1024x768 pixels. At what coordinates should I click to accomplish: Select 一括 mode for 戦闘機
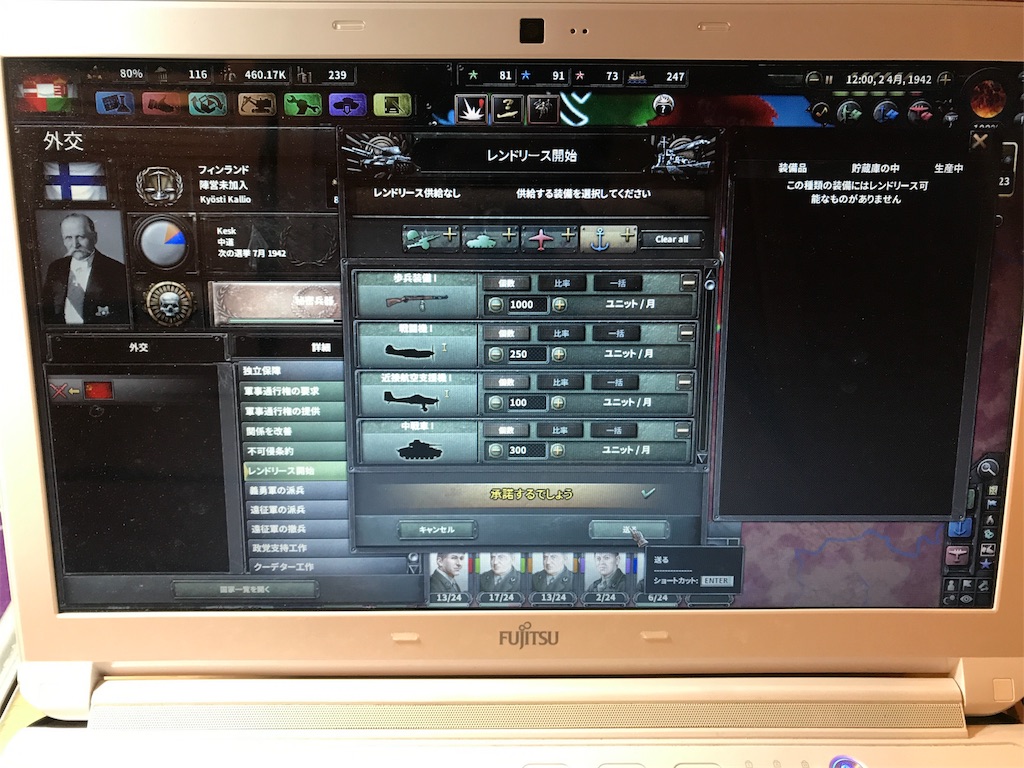click(x=616, y=333)
